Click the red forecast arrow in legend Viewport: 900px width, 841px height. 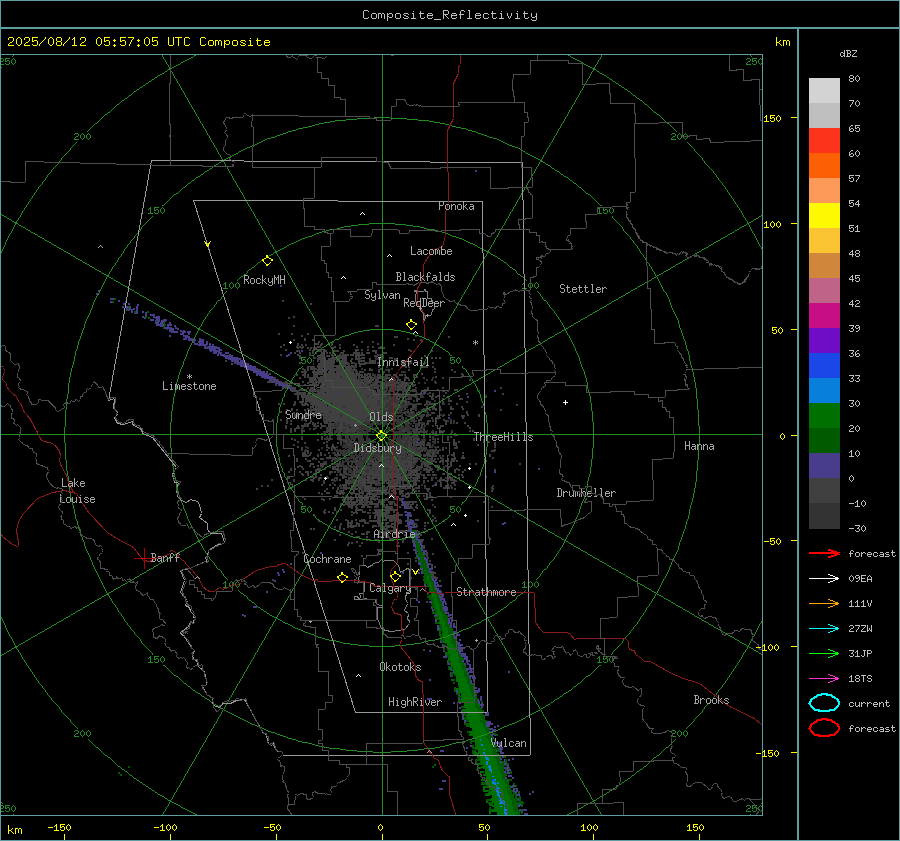click(x=824, y=553)
